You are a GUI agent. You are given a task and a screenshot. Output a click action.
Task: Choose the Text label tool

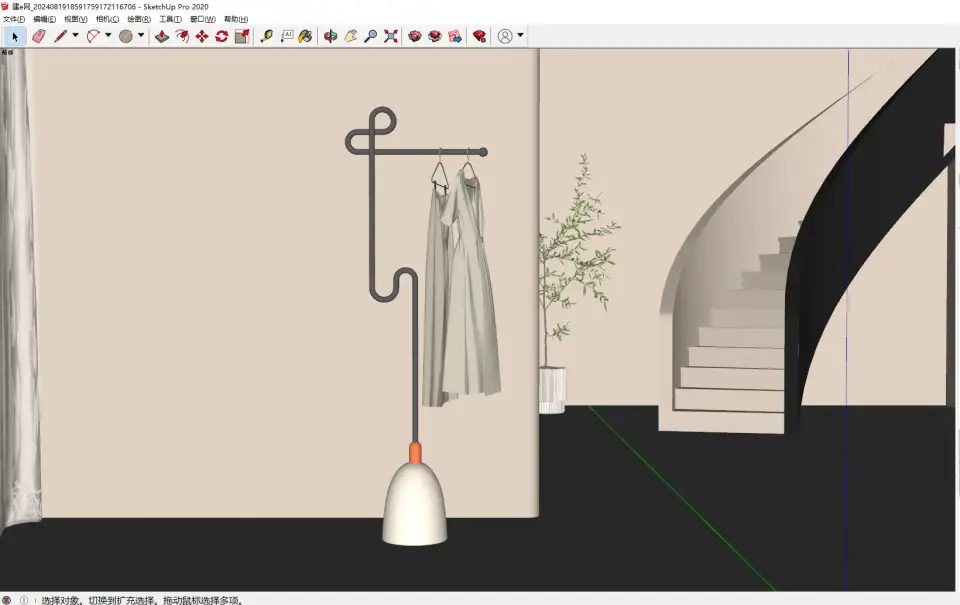click(287, 37)
